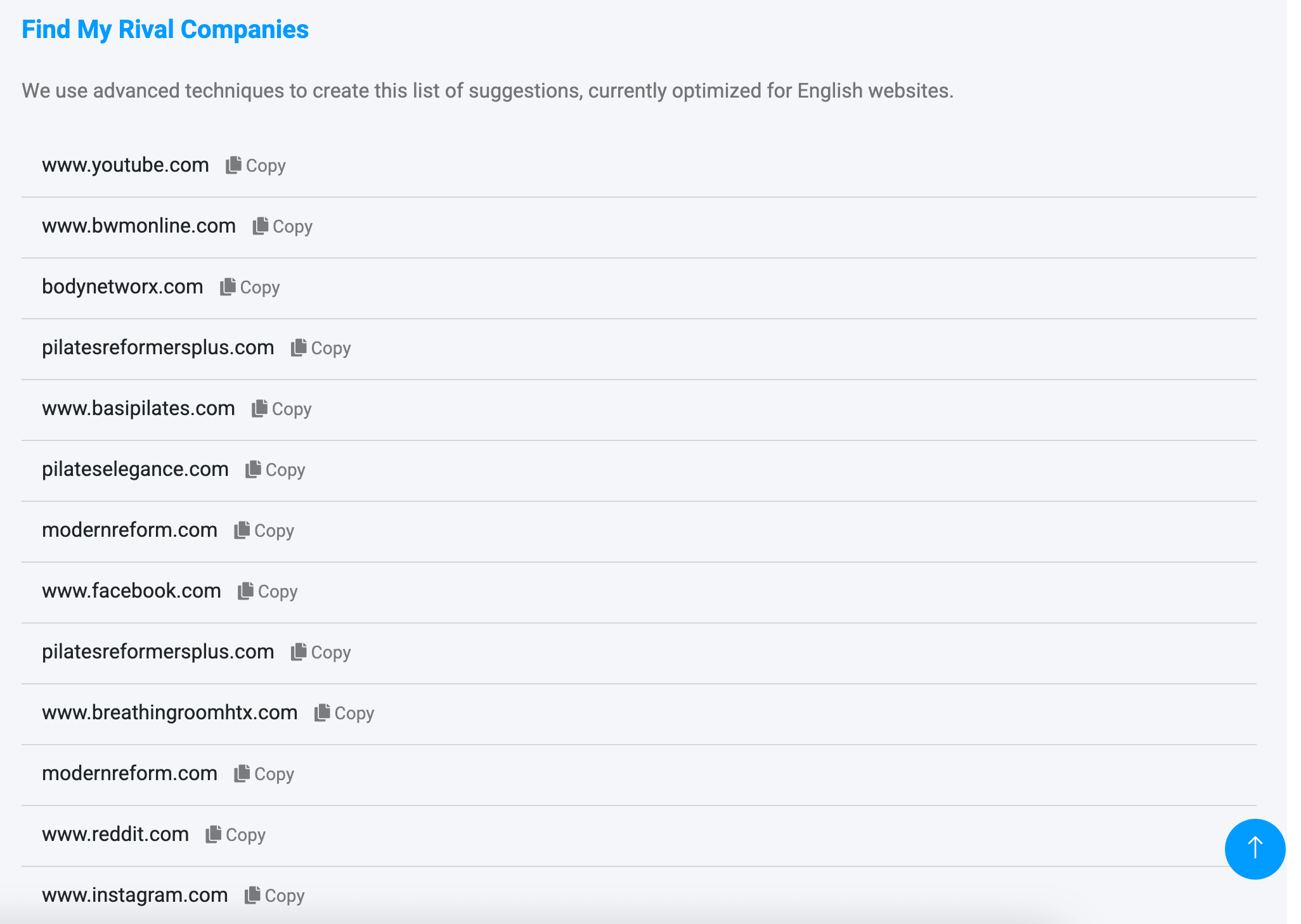Image resolution: width=1301 pixels, height=924 pixels.
Task: Select the www.reddit.com list entry
Action: 115,834
